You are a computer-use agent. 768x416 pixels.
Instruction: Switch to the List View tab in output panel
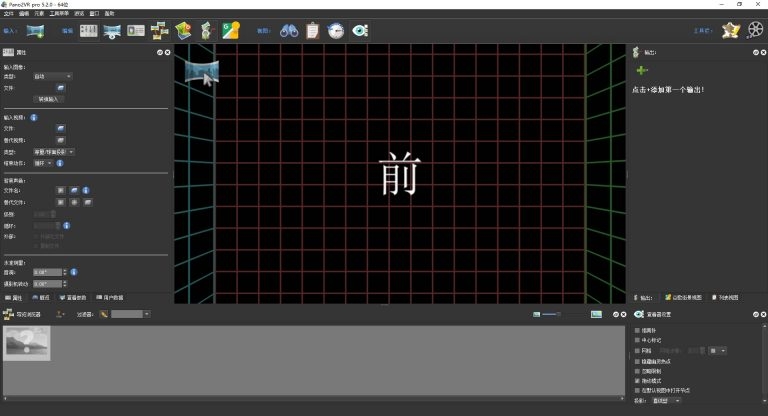pos(725,297)
